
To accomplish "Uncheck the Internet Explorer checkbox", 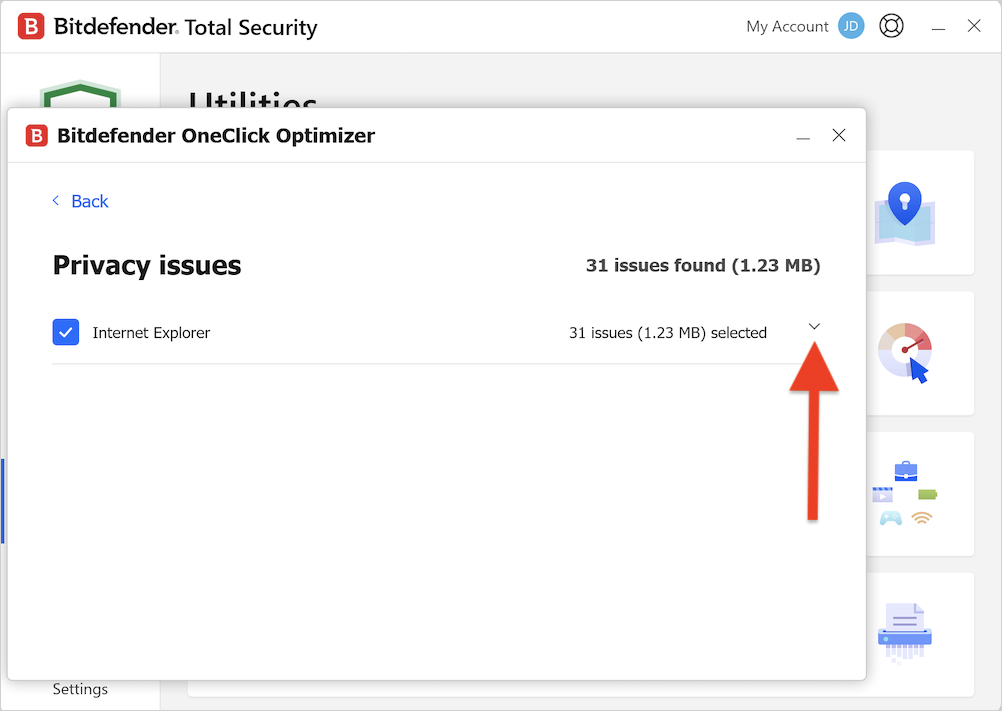I will tap(66, 332).
